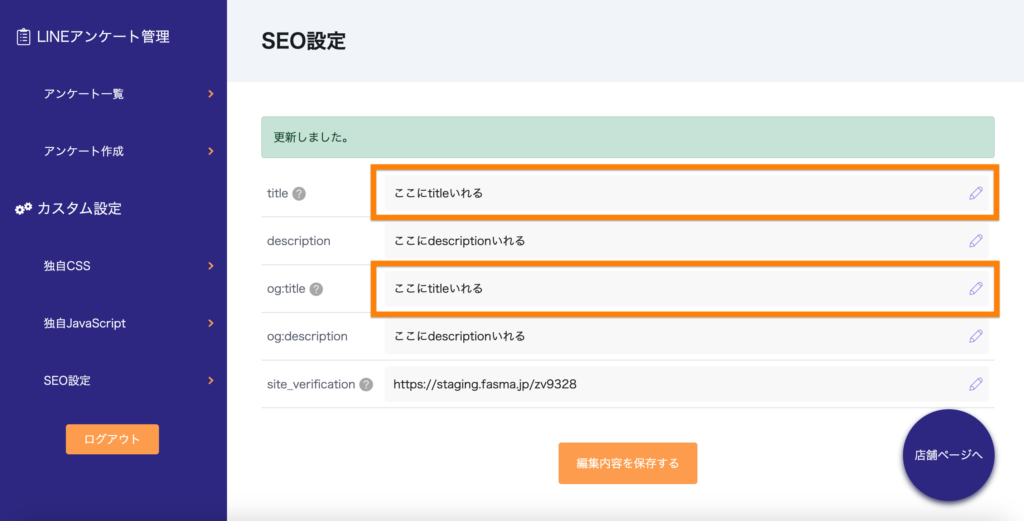This screenshot has width=1024, height=521.
Task: Click the pencil icon in og:title row
Action: (976, 288)
